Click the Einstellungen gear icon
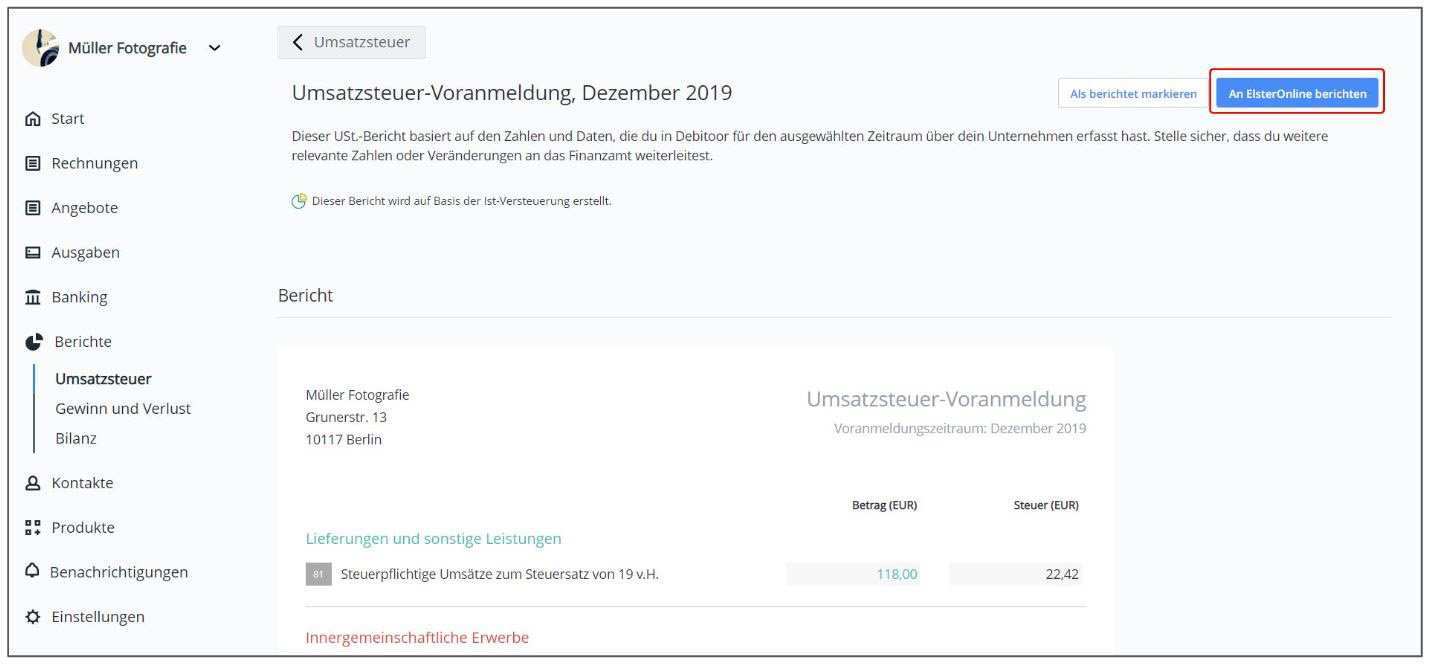Viewport: 1434px width, 665px height. (x=34, y=616)
